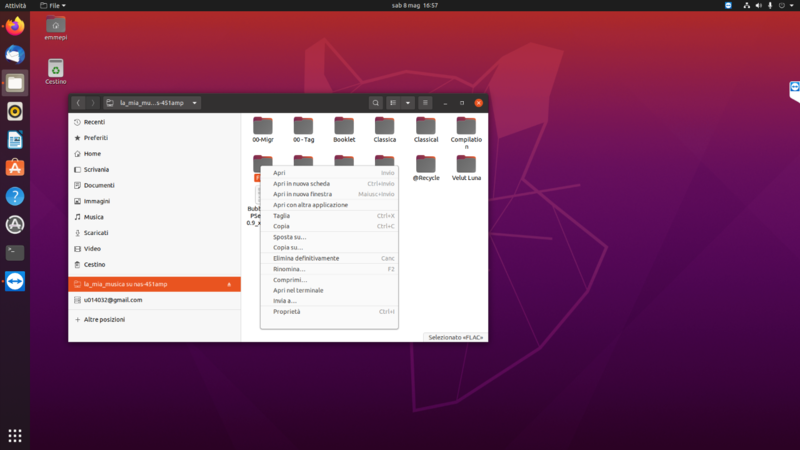
Task: Open "Altre posizioni" in the sidebar
Action: (104, 319)
